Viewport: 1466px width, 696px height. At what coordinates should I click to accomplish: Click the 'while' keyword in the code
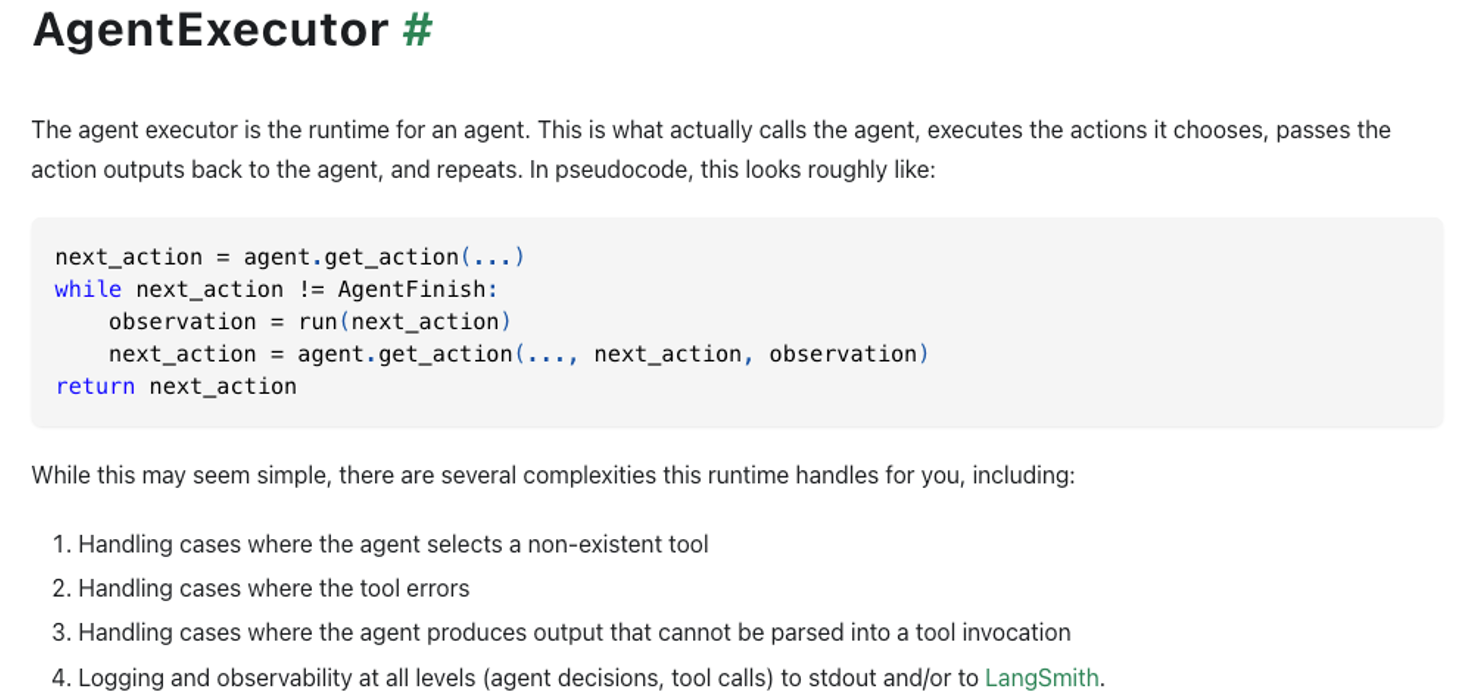(x=88, y=289)
